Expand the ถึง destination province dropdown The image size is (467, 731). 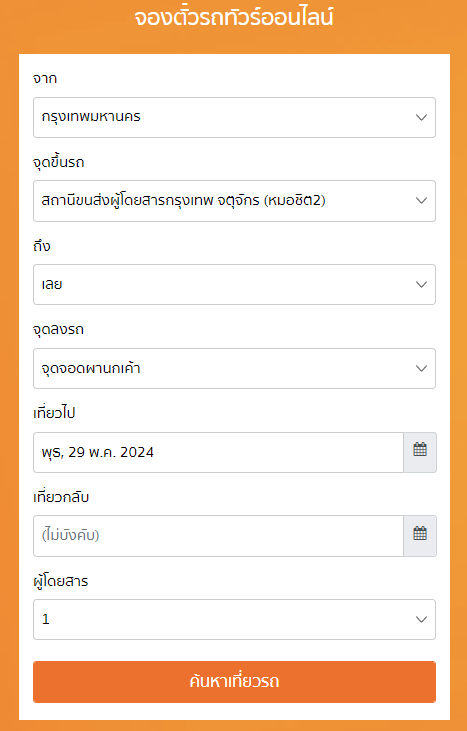click(x=234, y=284)
